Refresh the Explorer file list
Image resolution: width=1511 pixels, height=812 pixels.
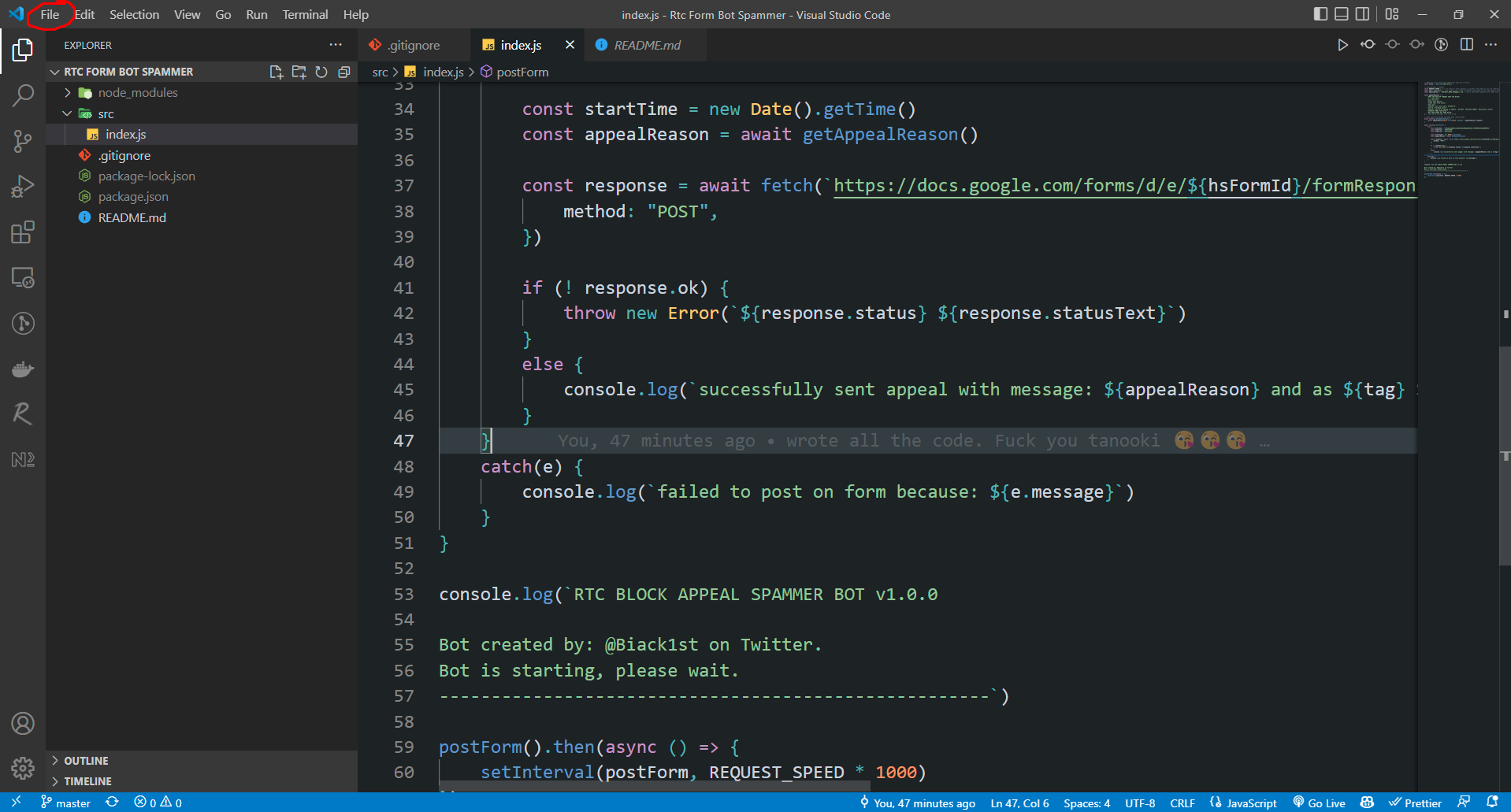(321, 72)
